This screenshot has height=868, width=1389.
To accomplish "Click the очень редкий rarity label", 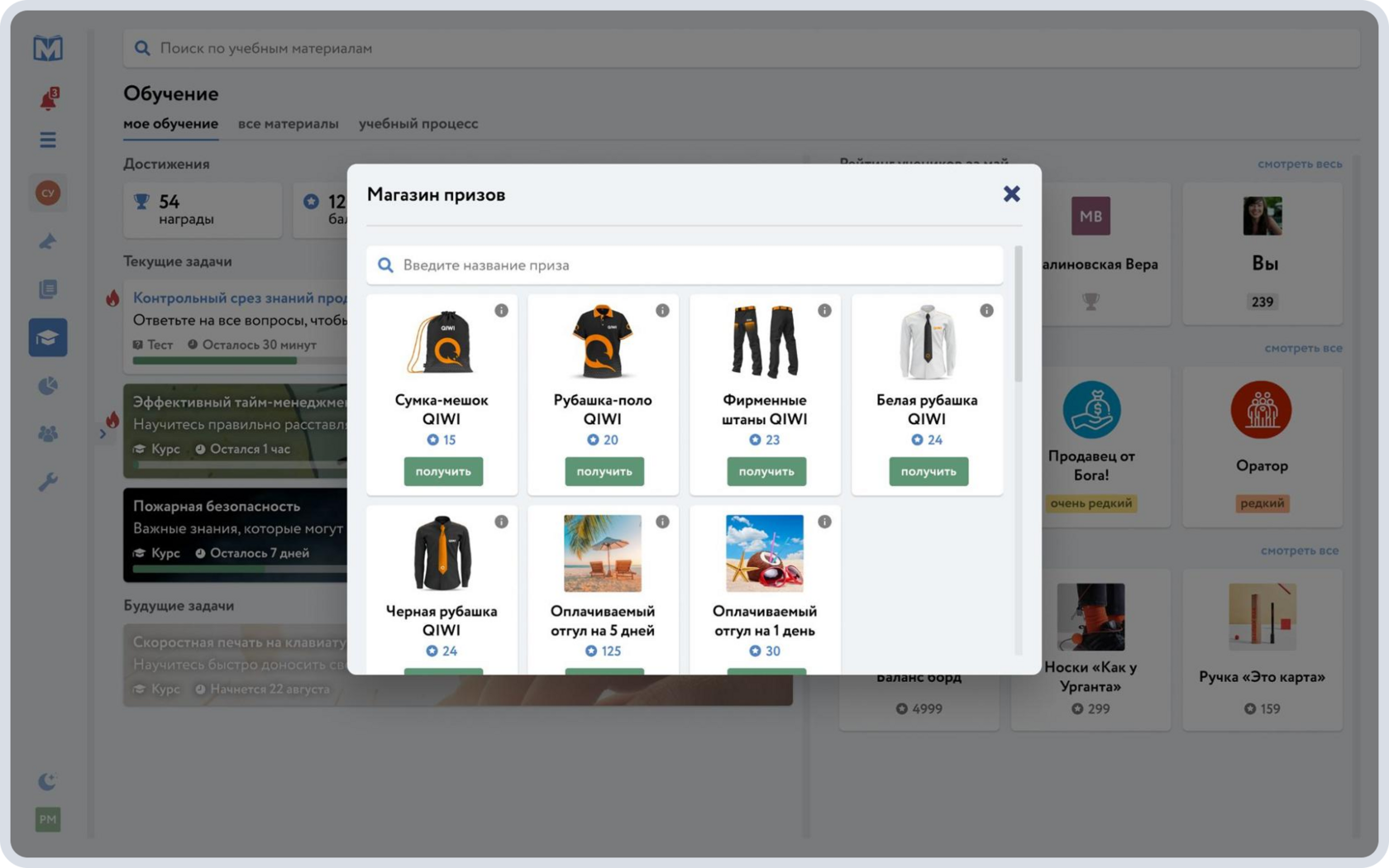I will (x=1091, y=503).
